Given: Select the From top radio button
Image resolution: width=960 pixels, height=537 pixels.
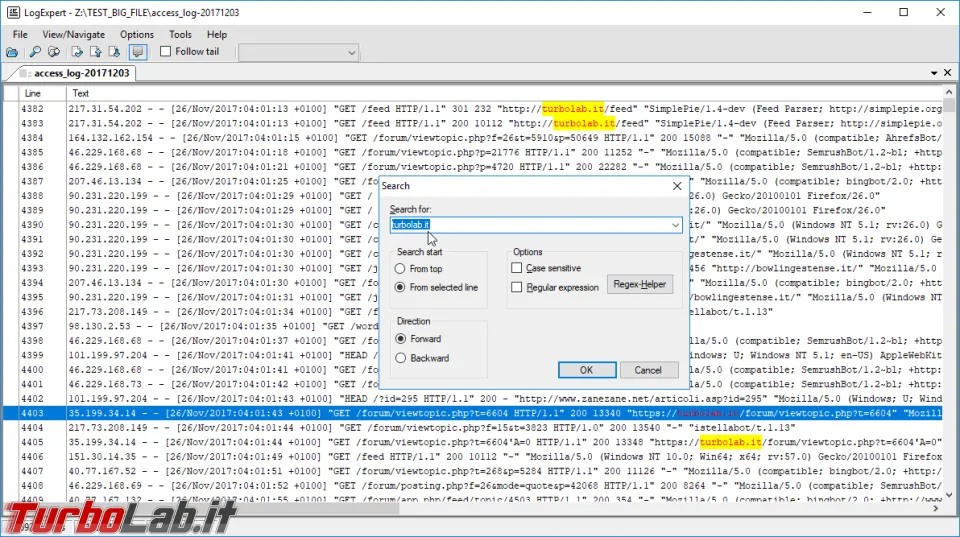Looking at the screenshot, I should [x=400, y=269].
